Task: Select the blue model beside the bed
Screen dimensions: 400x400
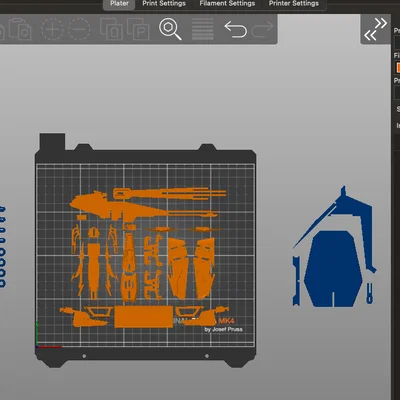Action: coord(335,247)
